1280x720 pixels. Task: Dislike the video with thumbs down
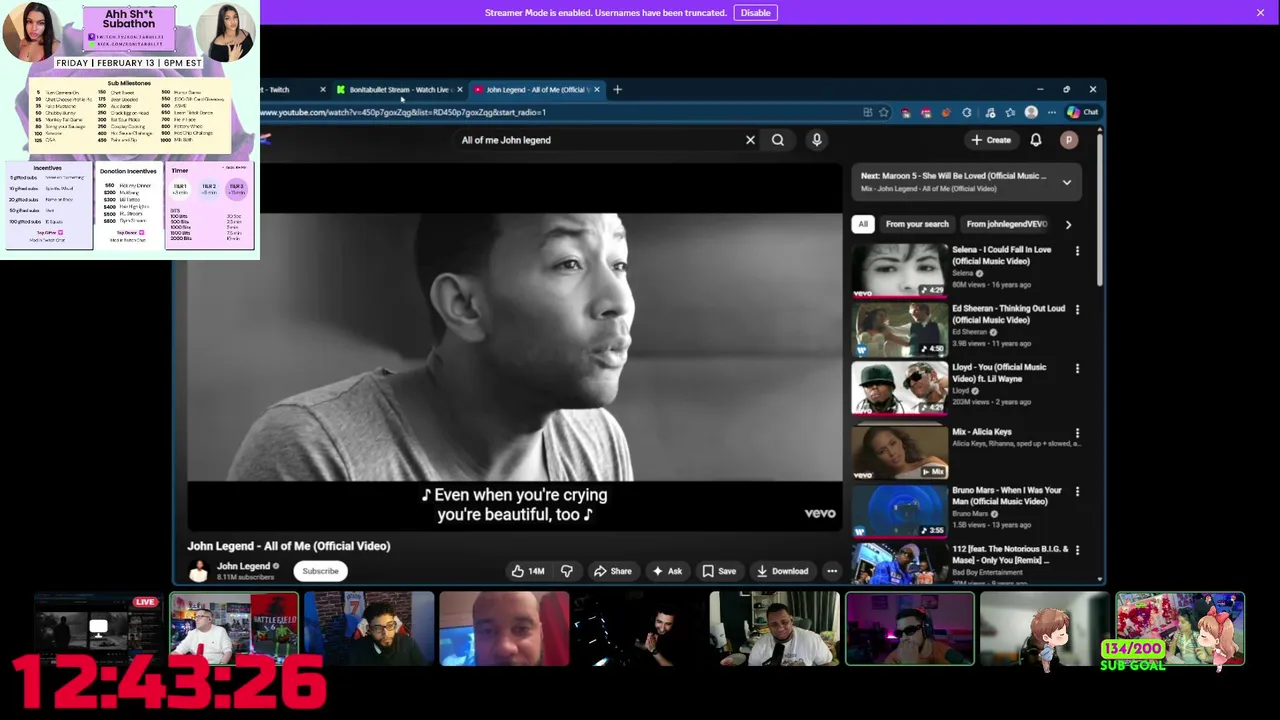567,571
